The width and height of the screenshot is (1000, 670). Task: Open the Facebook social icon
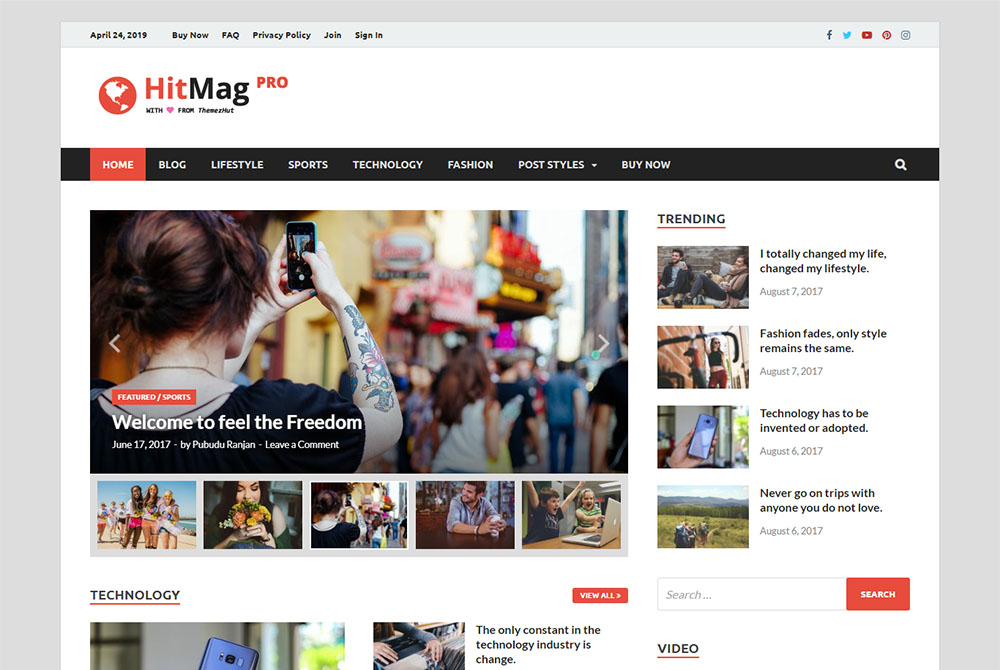tap(829, 35)
